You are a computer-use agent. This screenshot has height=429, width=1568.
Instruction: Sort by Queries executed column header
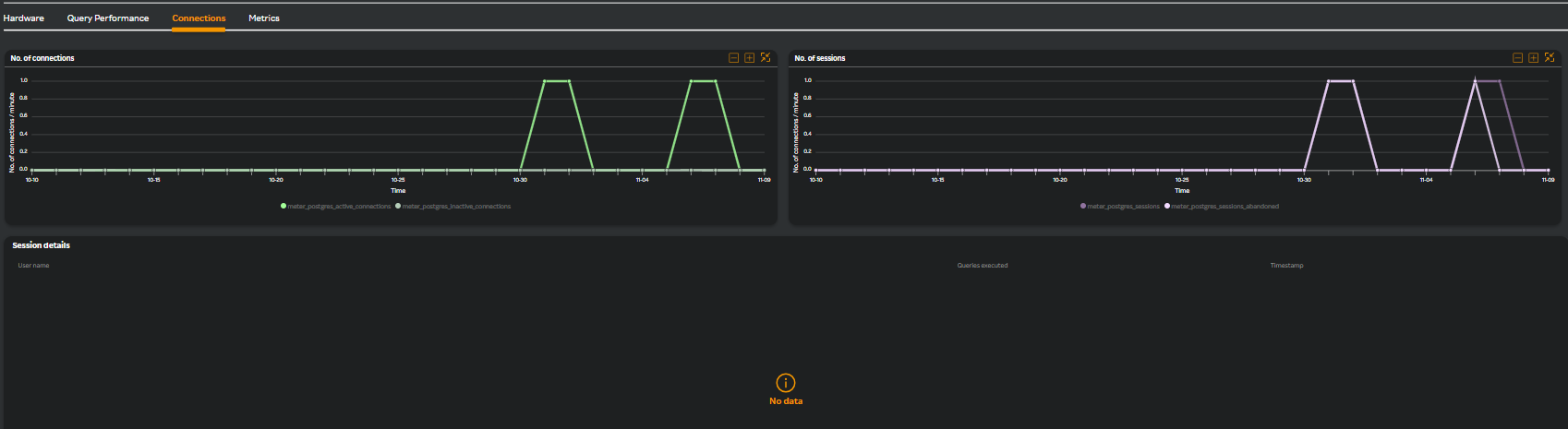[983, 266]
